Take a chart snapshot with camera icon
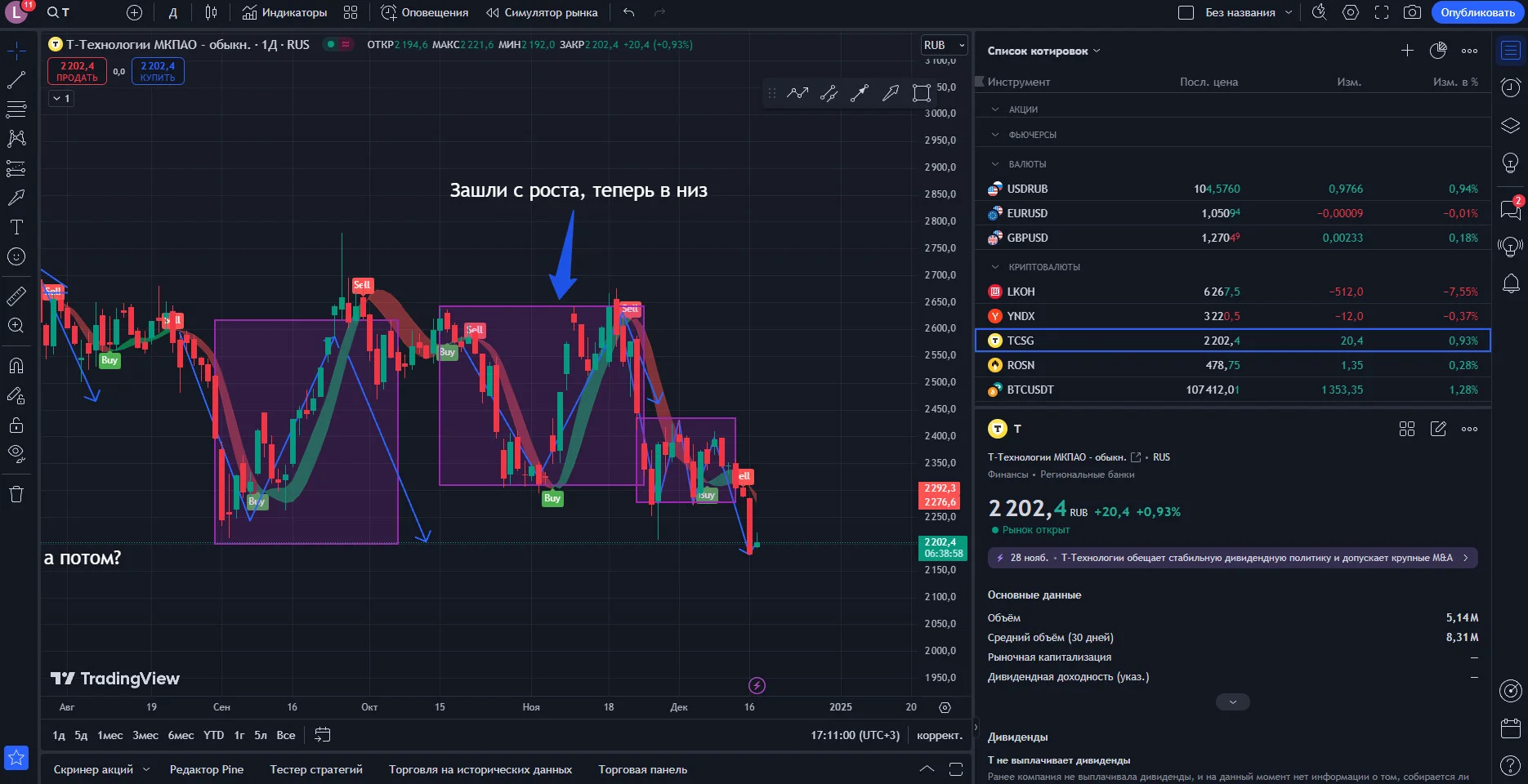1528x784 pixels. 1412,12
